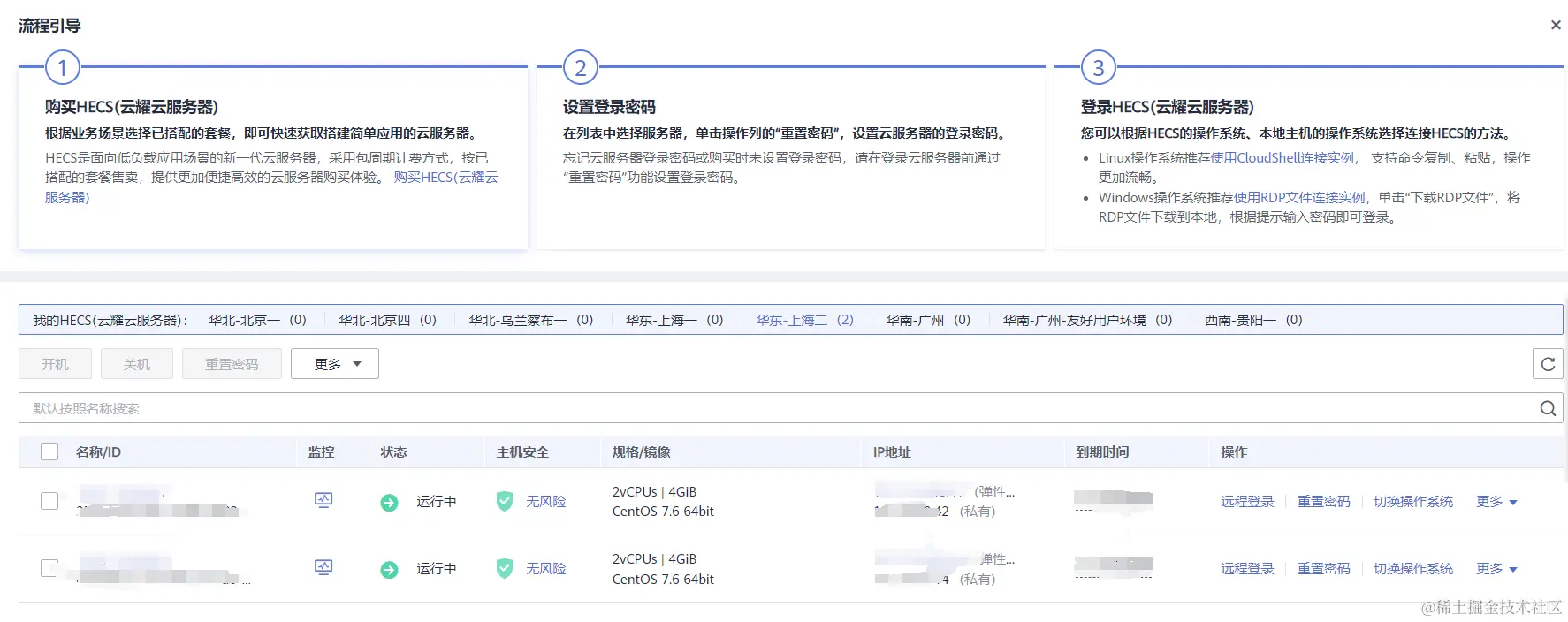Expand 更多 actions for first server row

(1496, 502)
